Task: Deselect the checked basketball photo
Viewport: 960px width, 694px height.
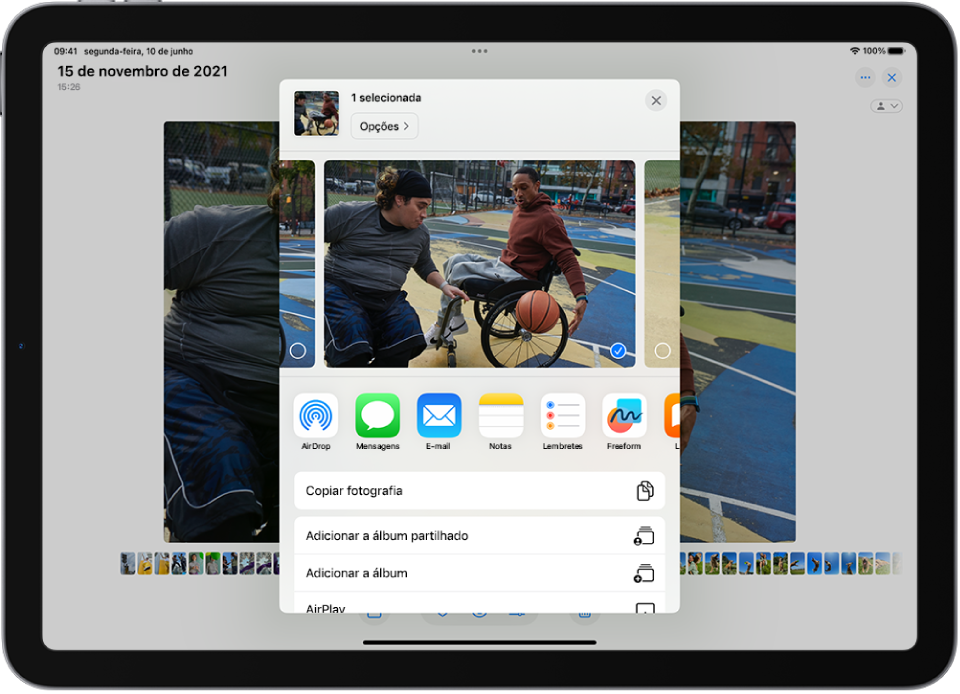Action: (618, 351)
